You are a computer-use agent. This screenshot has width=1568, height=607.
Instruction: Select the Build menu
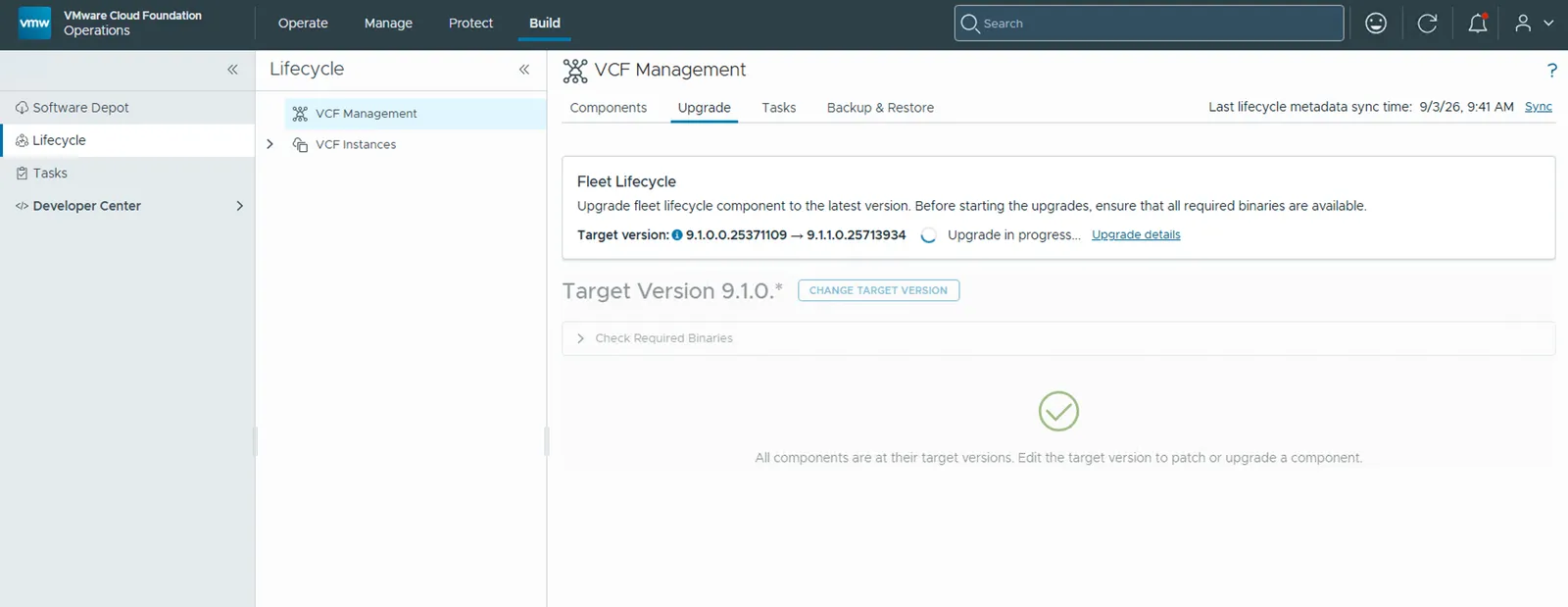click(x=545, y=23)
